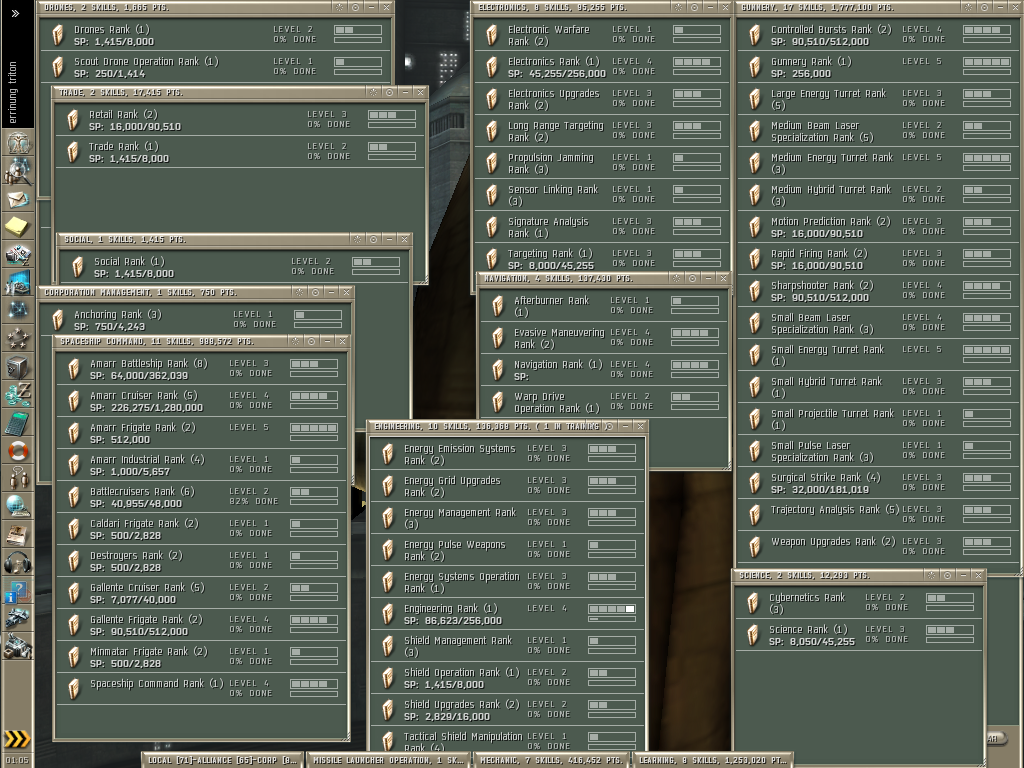
Task: Toggle the pin circle on Drones window
Action: (x=355, y=7)
